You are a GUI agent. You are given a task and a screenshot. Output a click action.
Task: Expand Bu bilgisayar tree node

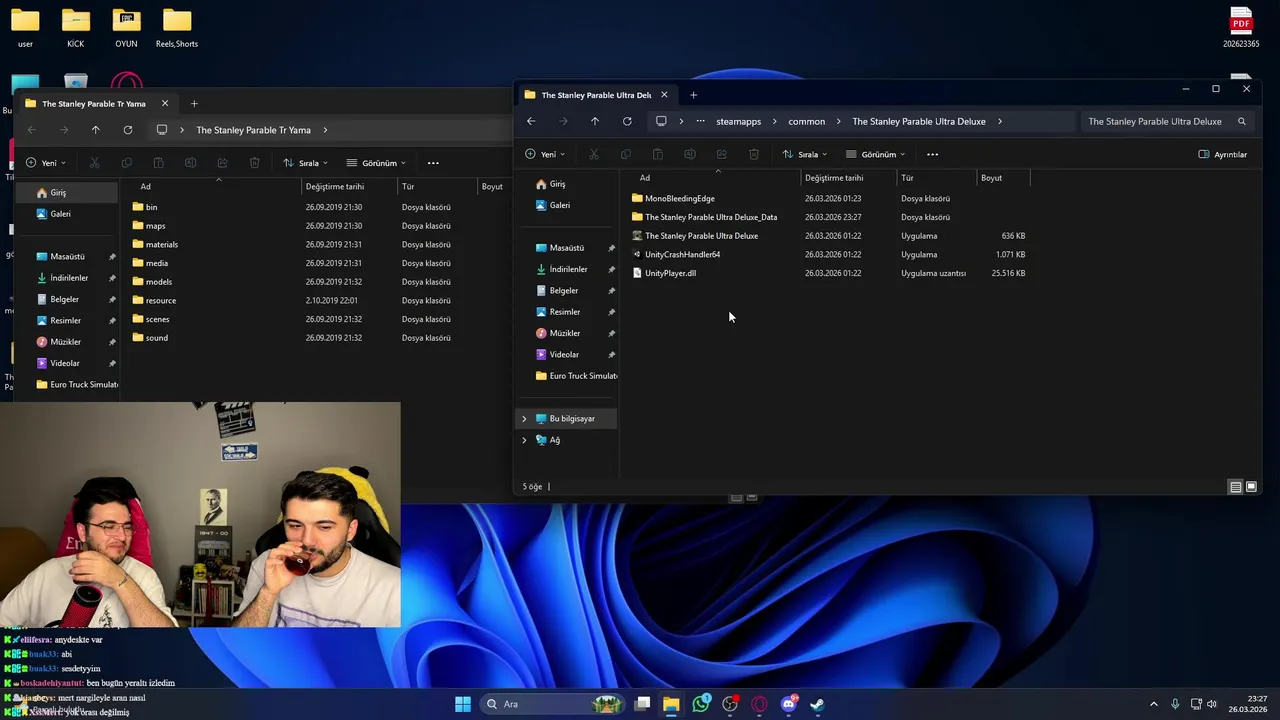coord(524,419)
